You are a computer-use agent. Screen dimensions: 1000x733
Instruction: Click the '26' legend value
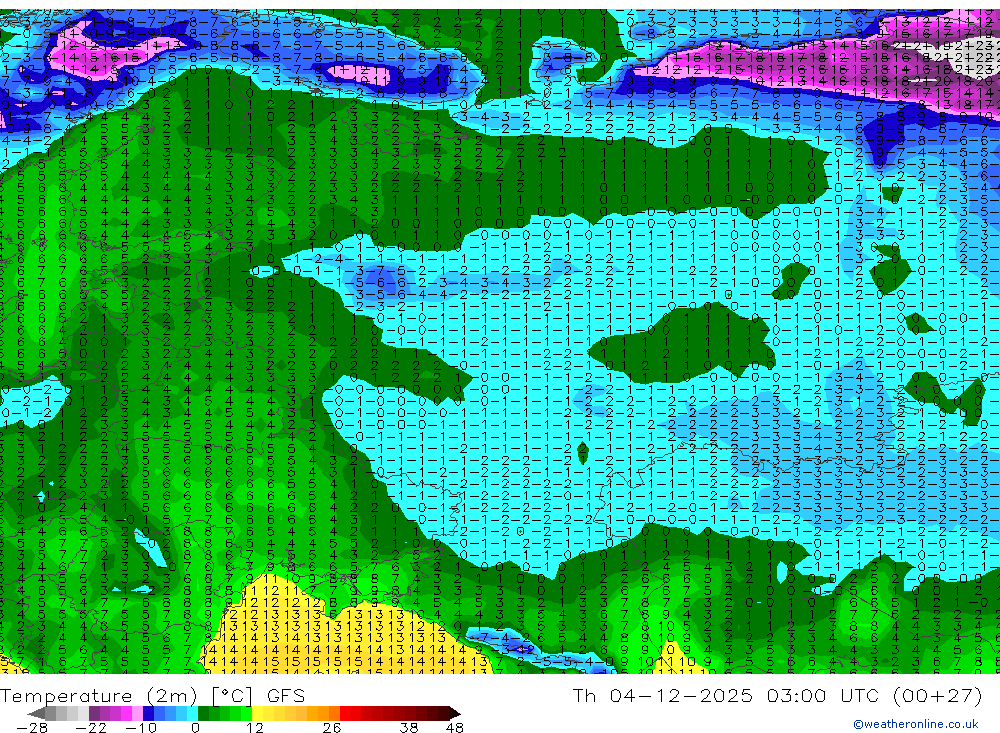[x=332, y=727]
